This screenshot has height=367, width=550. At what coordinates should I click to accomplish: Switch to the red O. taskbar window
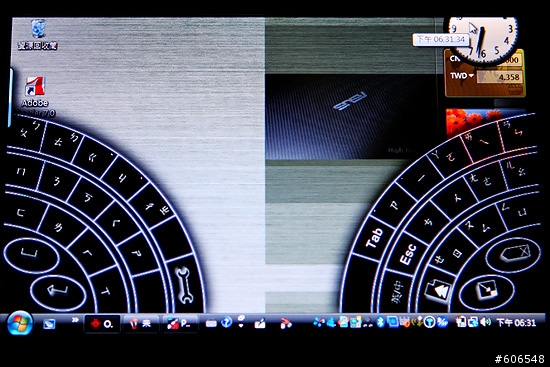[x=102, y=324]
